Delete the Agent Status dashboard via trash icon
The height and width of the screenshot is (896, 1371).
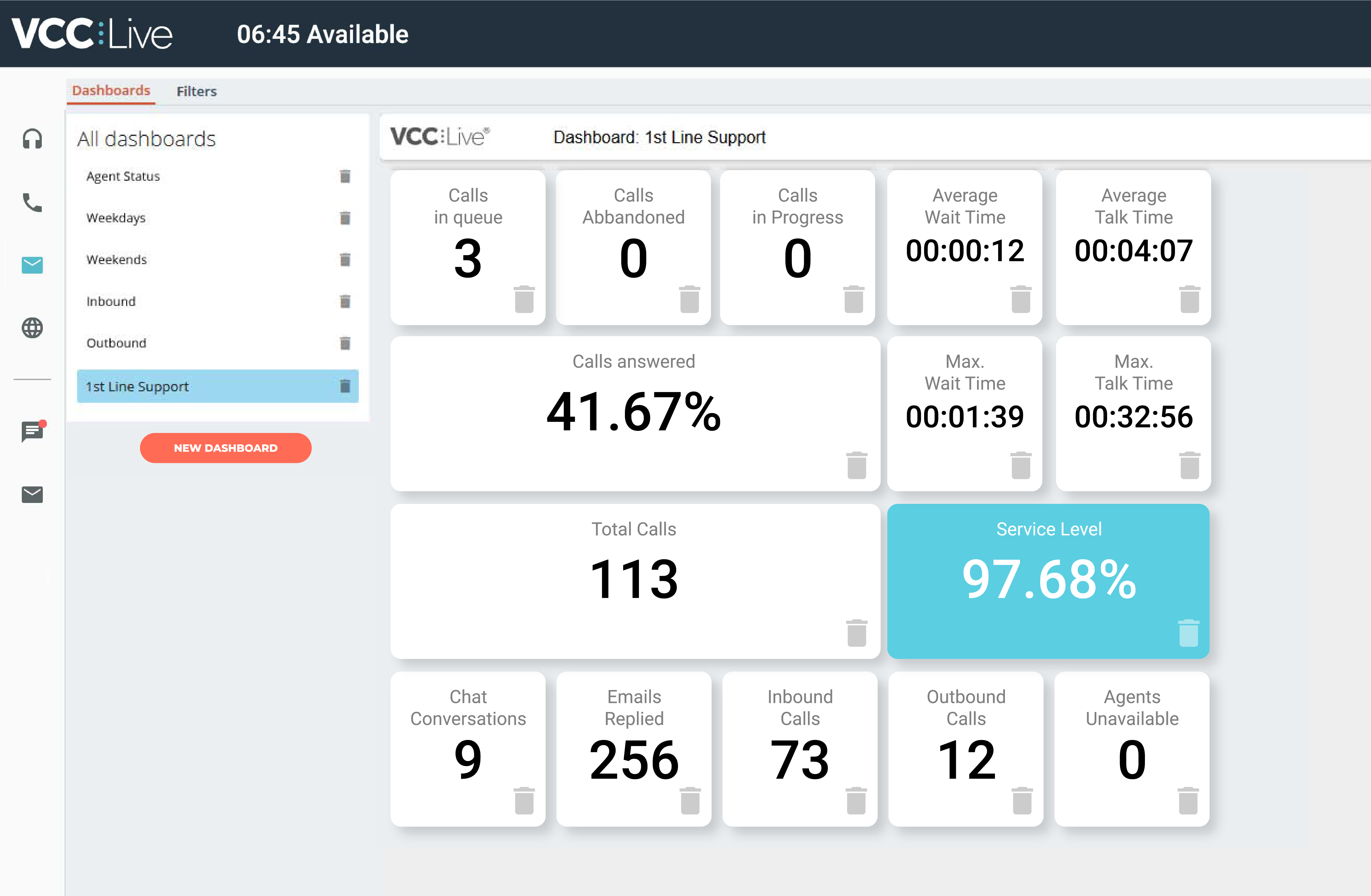tap(345, 176)
